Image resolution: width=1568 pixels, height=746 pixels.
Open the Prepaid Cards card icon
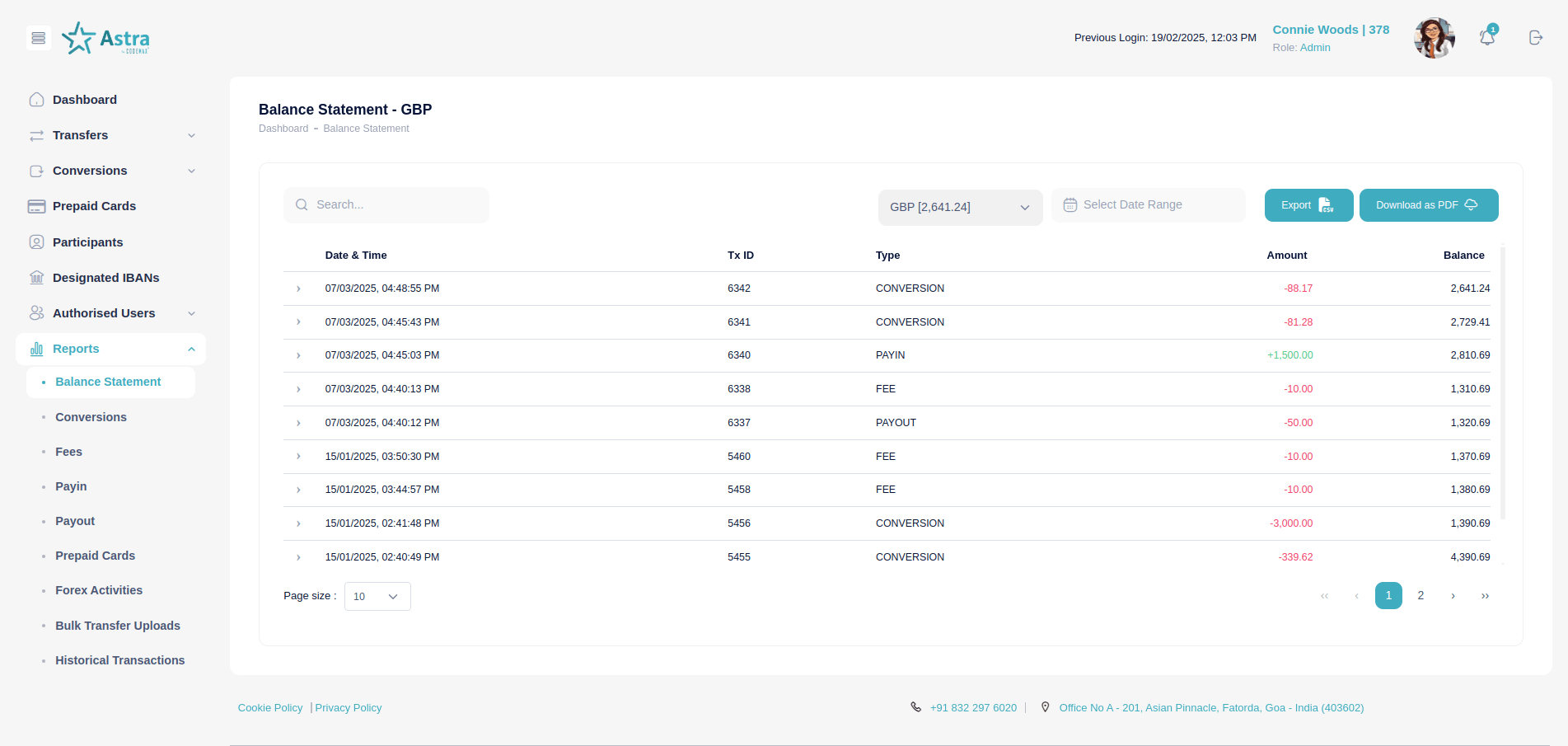(x=36, y=206)
